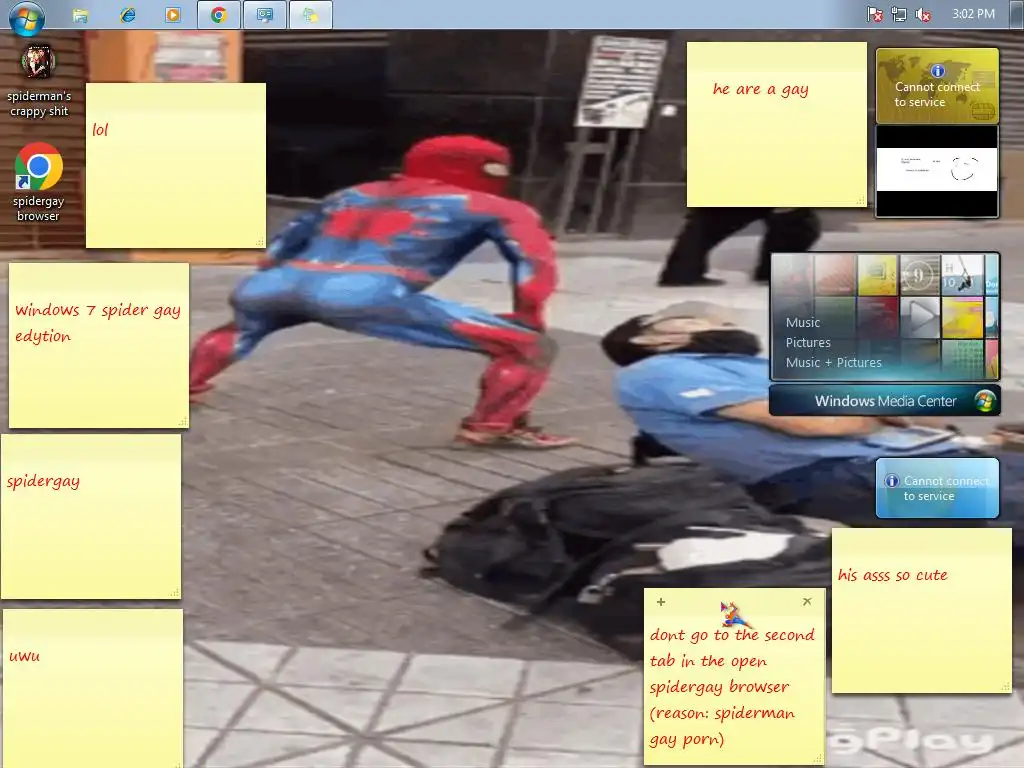Image resolution: width=1024 pixels, height=768 pixels.
Task: Choose Music in Media Center gadget
Action: click(x=803, y=323)
